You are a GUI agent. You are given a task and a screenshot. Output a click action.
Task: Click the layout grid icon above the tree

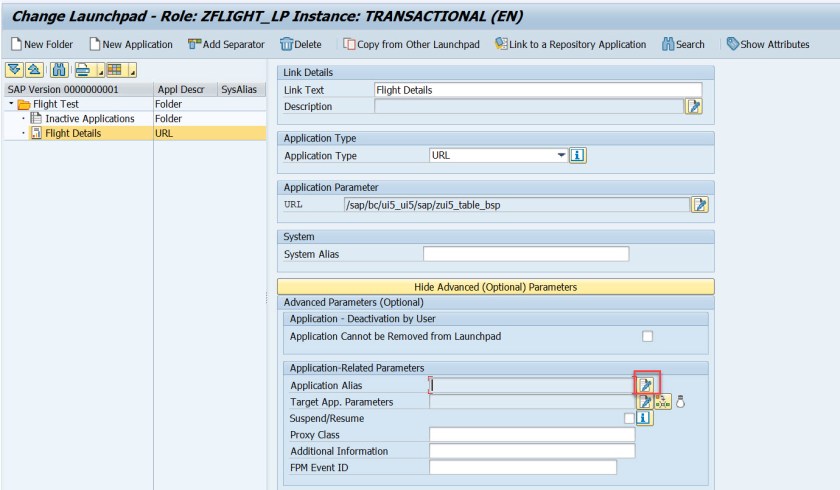point(116,70)
